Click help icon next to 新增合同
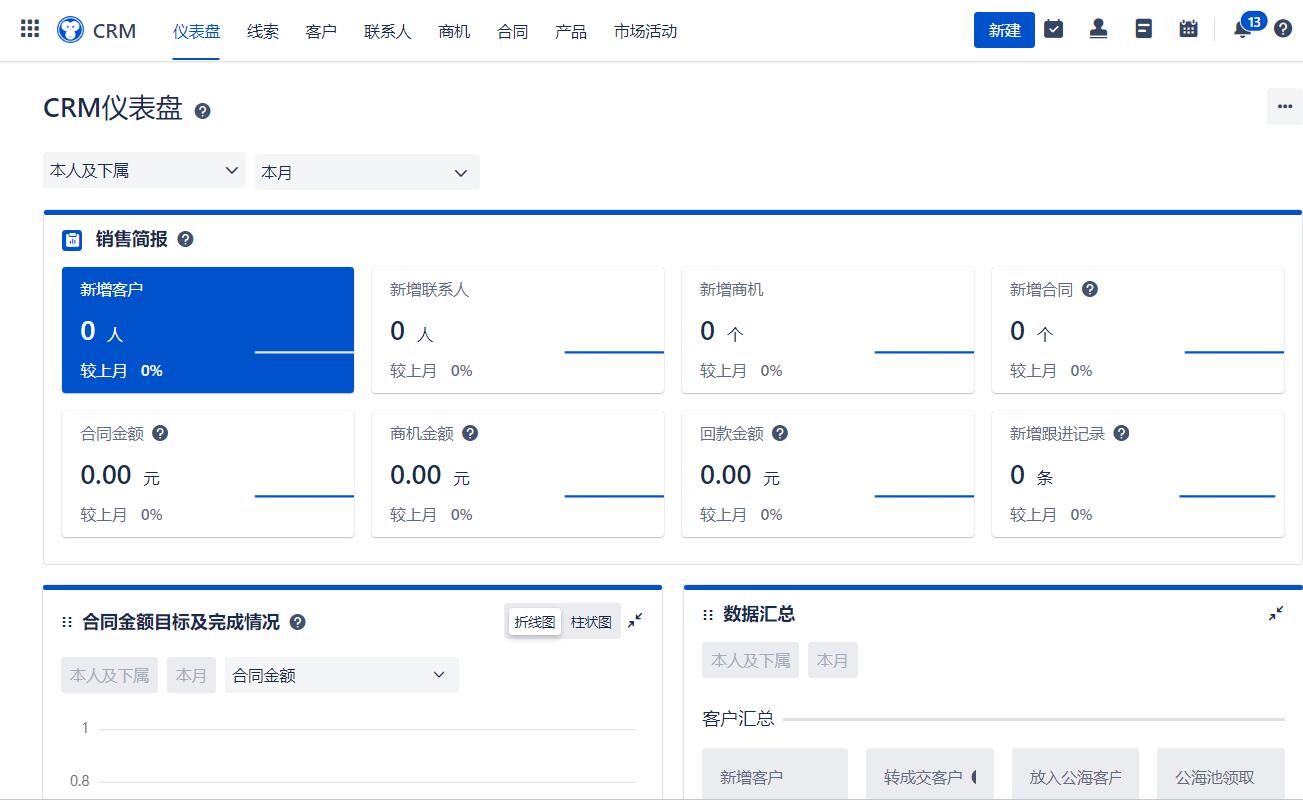Image resolution: width=1303 pixels, height=800 pixels. 1090,289
